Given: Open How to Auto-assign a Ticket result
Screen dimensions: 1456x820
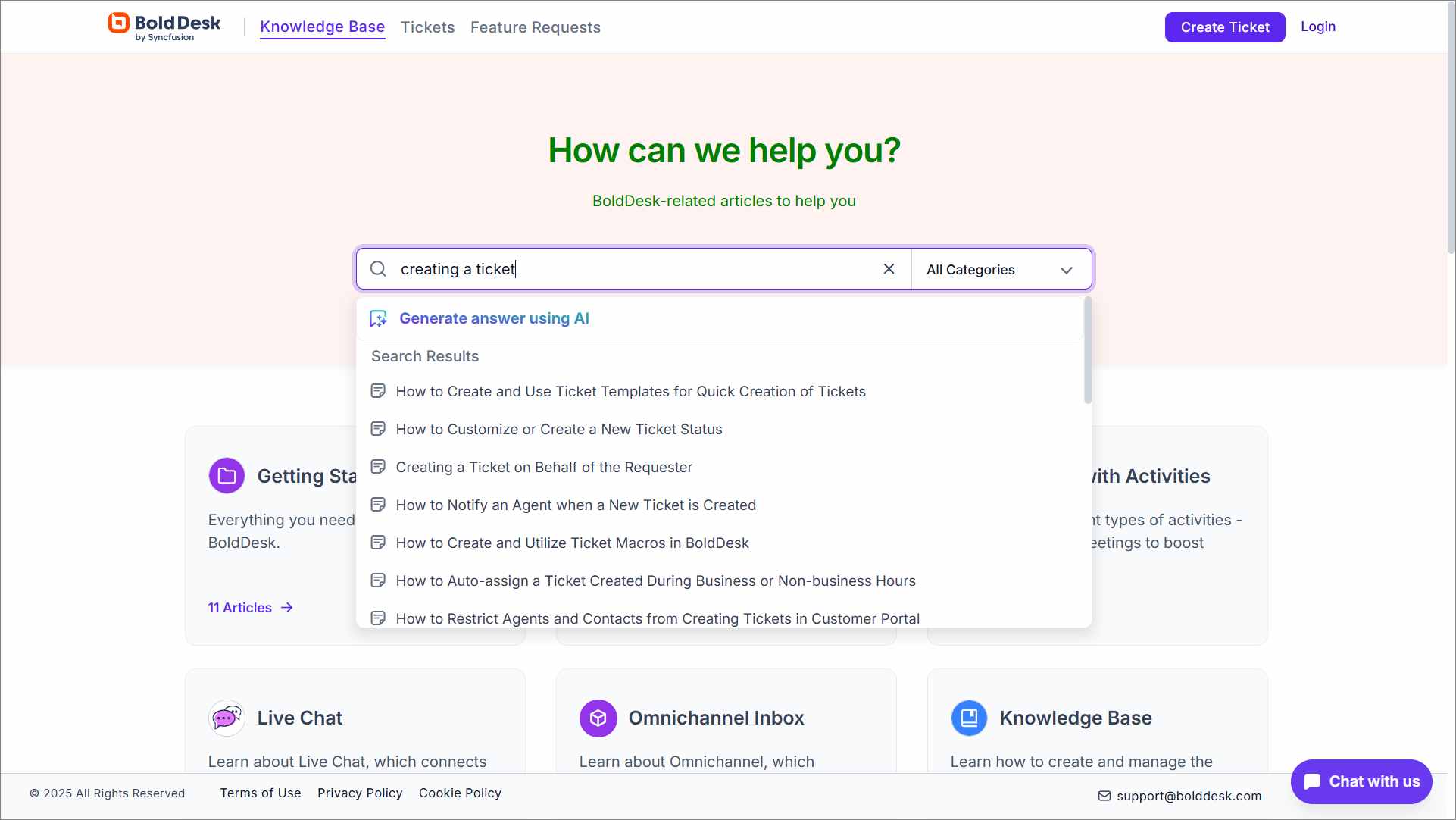Looking at the screenshot, I should pyautogui.click(x=655, y=581).
